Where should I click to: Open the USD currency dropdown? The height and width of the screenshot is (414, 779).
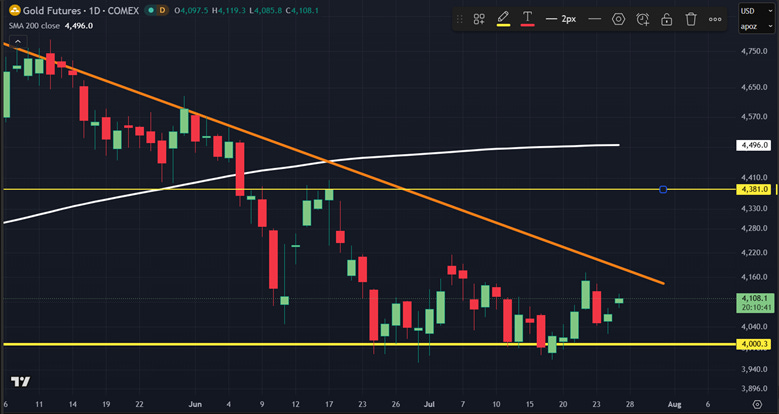[x=757, y=11]
